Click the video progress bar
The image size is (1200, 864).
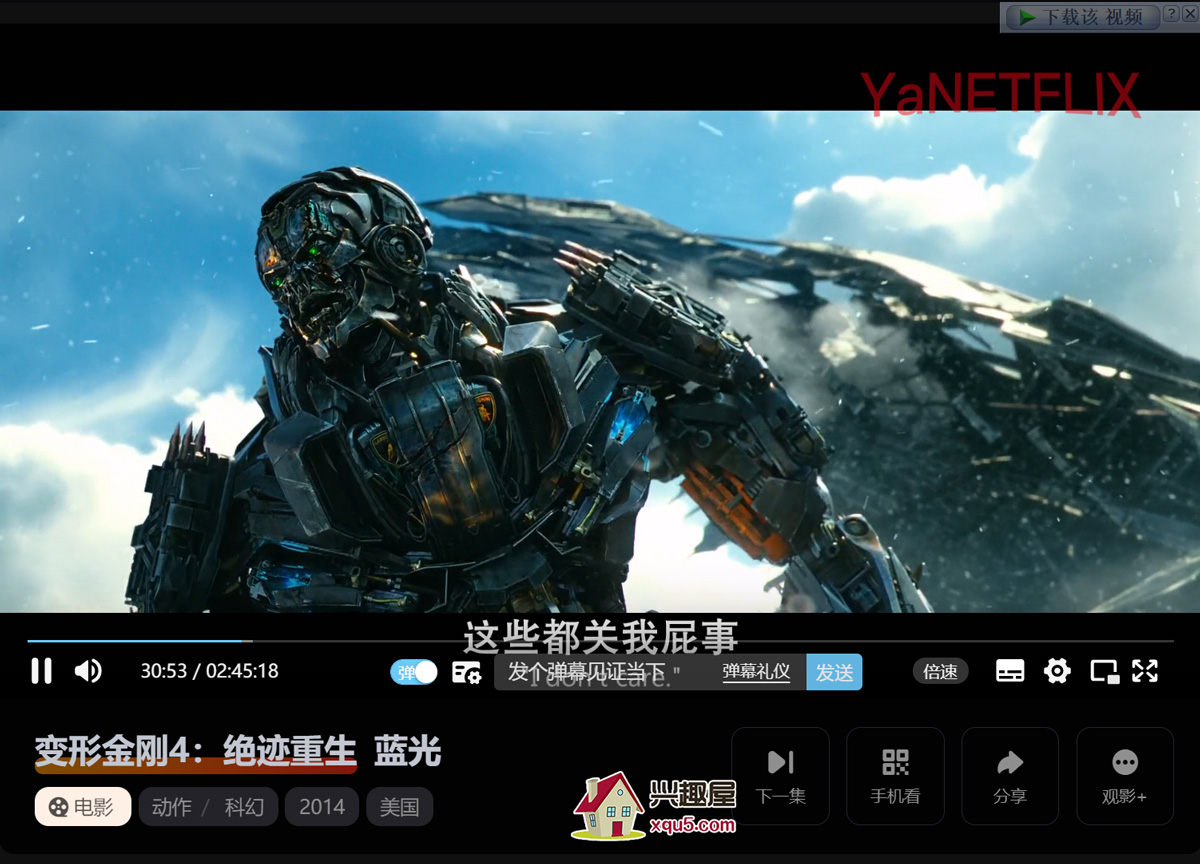coord(600,640)
